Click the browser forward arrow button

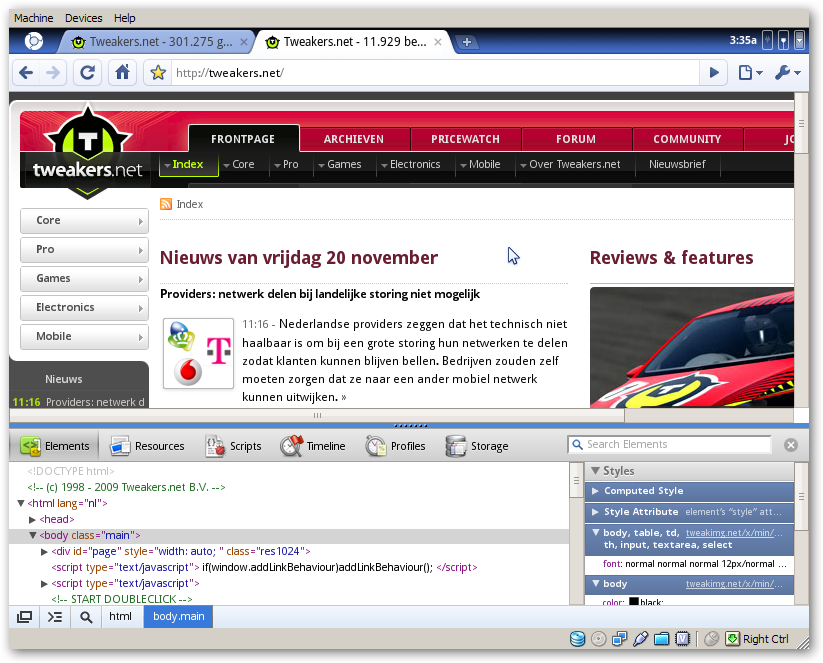pyautogui.click(x=53, y=72)
